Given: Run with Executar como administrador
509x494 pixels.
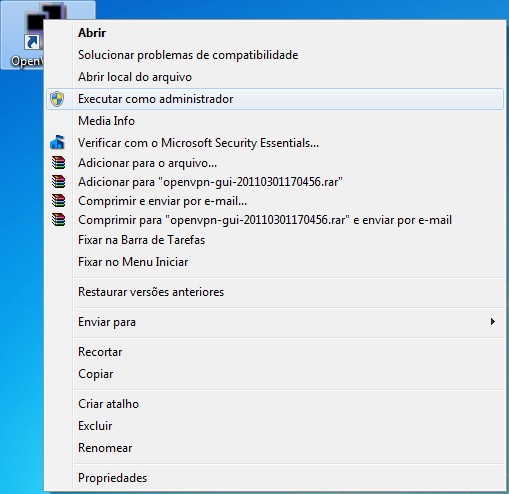Looking at the screenshot, I should (275, 99).
